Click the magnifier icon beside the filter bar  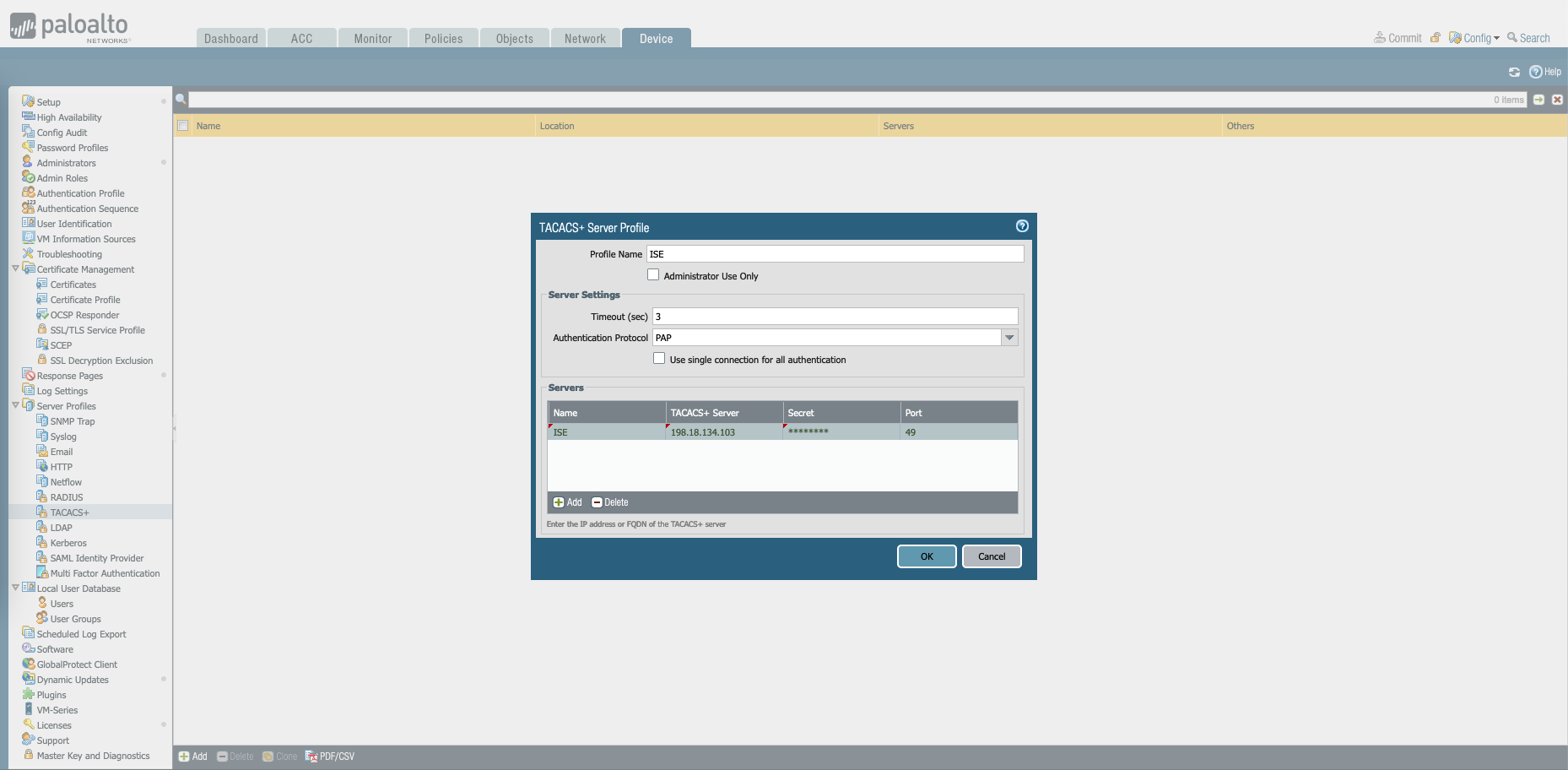point(181,100)
